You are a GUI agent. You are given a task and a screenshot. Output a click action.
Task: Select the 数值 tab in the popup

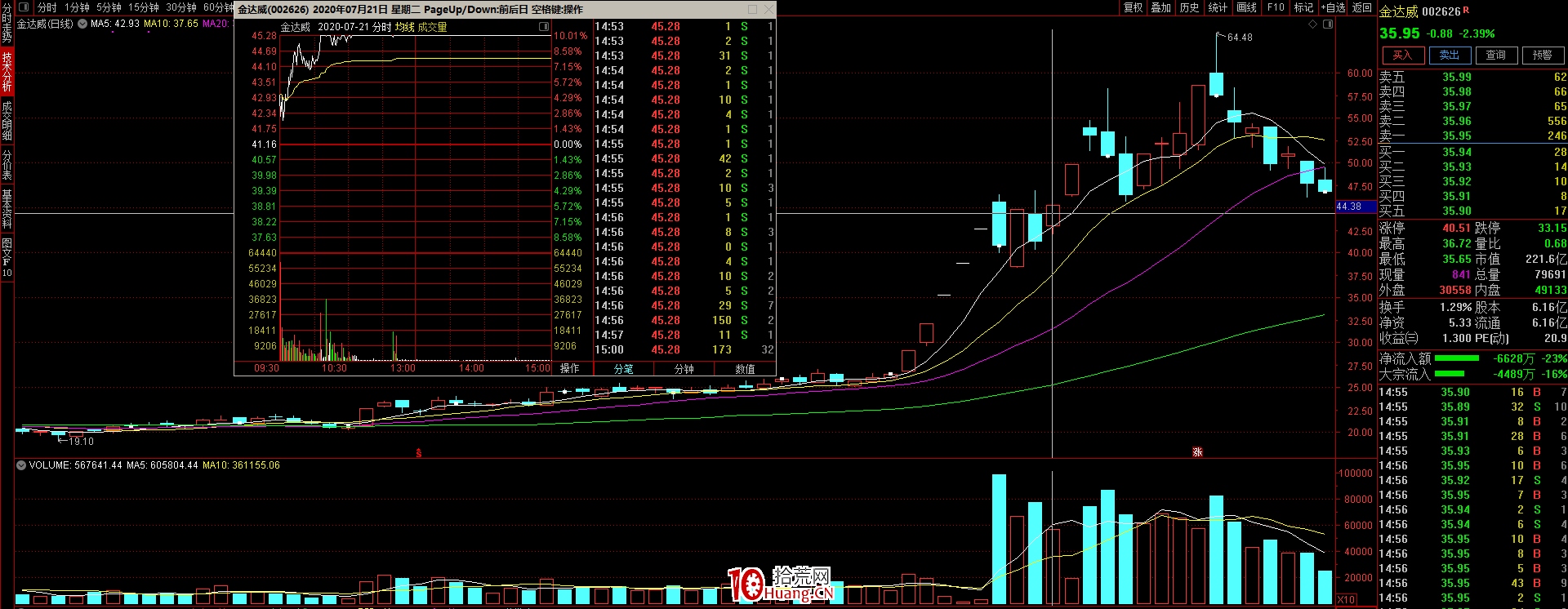(x=745, y=369)
